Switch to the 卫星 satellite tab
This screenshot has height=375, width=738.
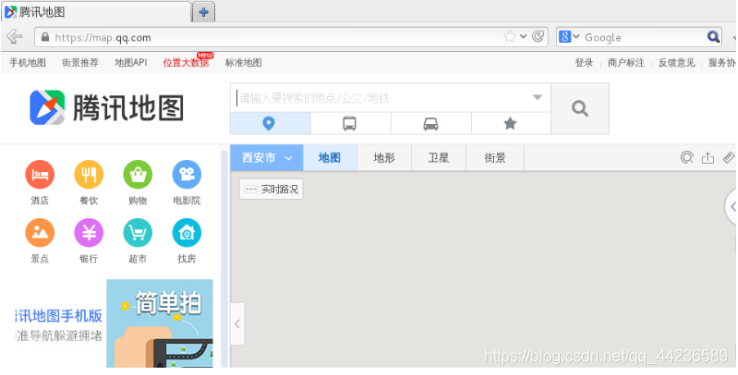click(438, 158)
